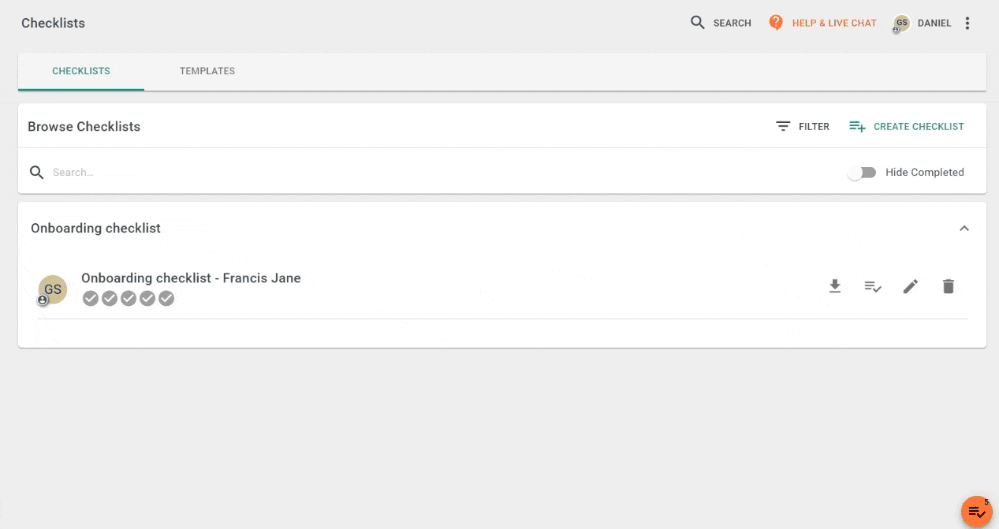Click the first completed check circle
This screenshot has height=529, width=999.
(x=90, y=298)
